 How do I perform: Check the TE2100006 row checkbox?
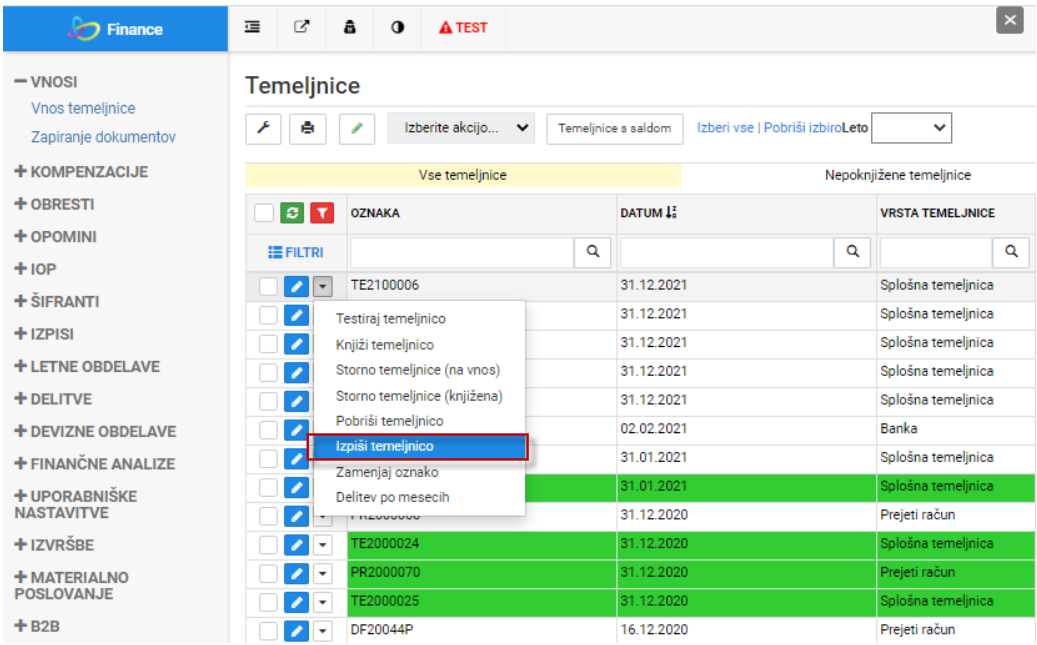[268, 286]
